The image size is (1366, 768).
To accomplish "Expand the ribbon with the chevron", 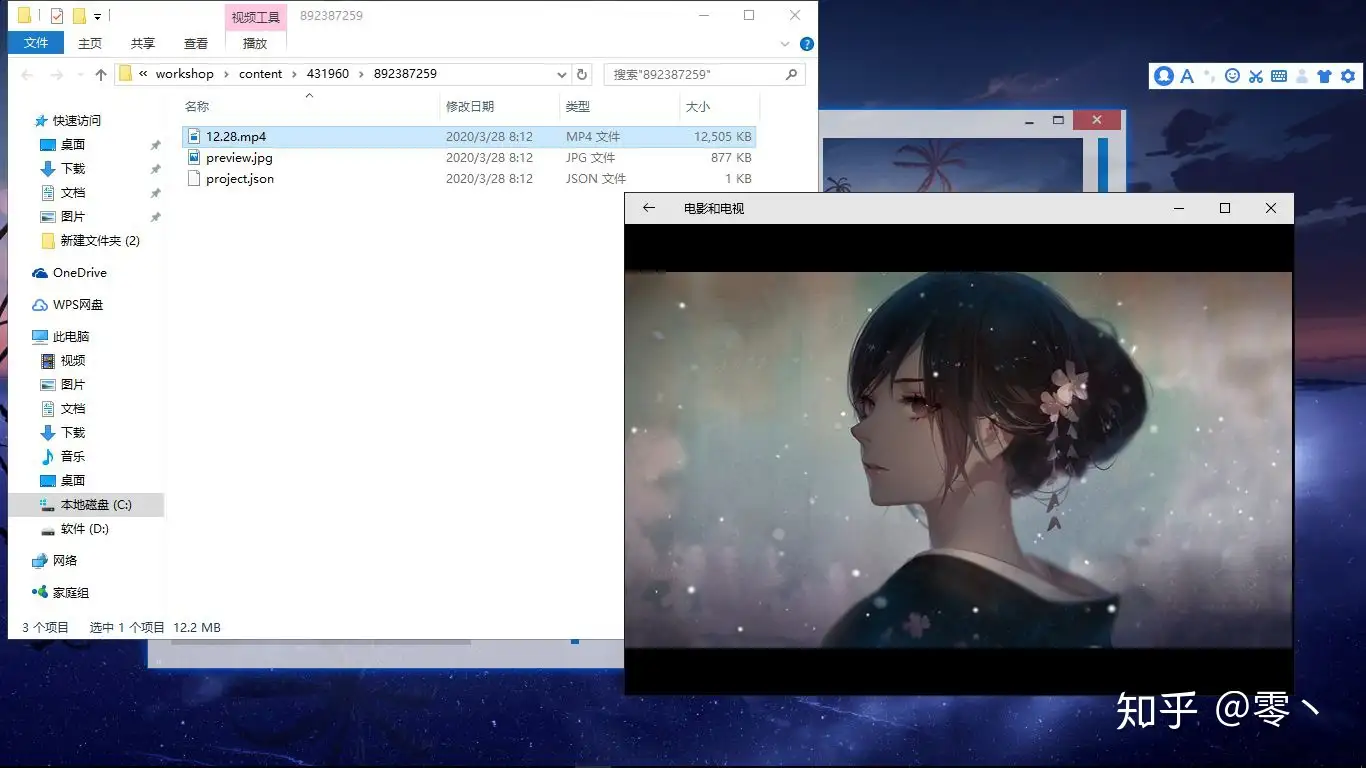I will (x=785, y=44).
